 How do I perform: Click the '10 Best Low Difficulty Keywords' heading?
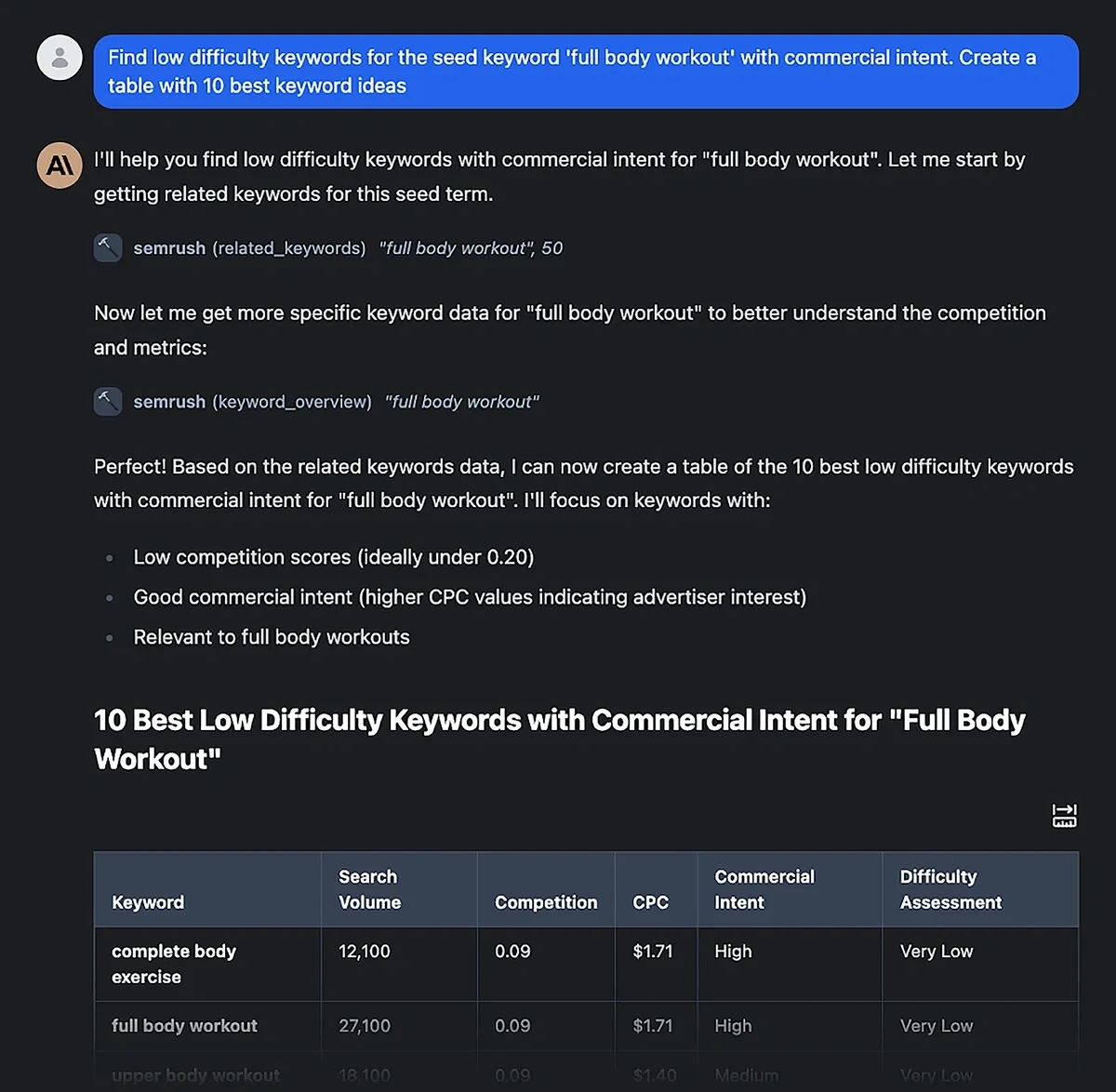click(559, 739)
